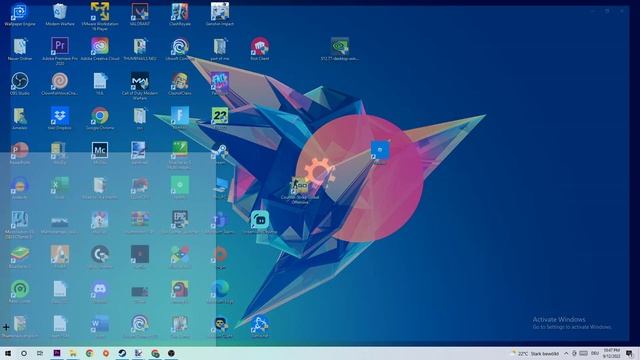Switch to Premiere Pro in the taskbar
The width and height of the screenshot is (640, 360).
click(57, 353)
